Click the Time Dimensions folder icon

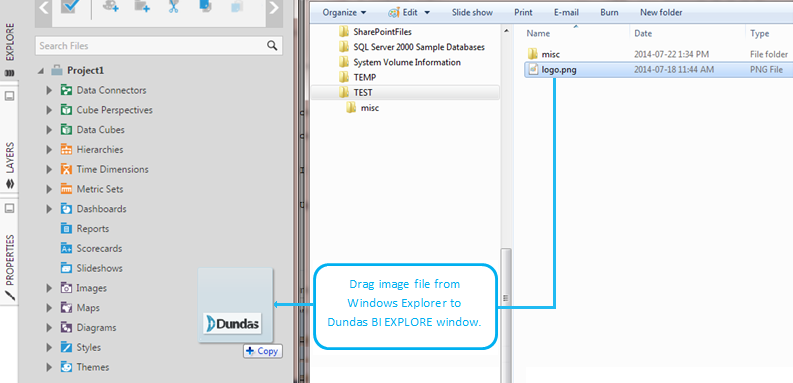pos(66,169)
